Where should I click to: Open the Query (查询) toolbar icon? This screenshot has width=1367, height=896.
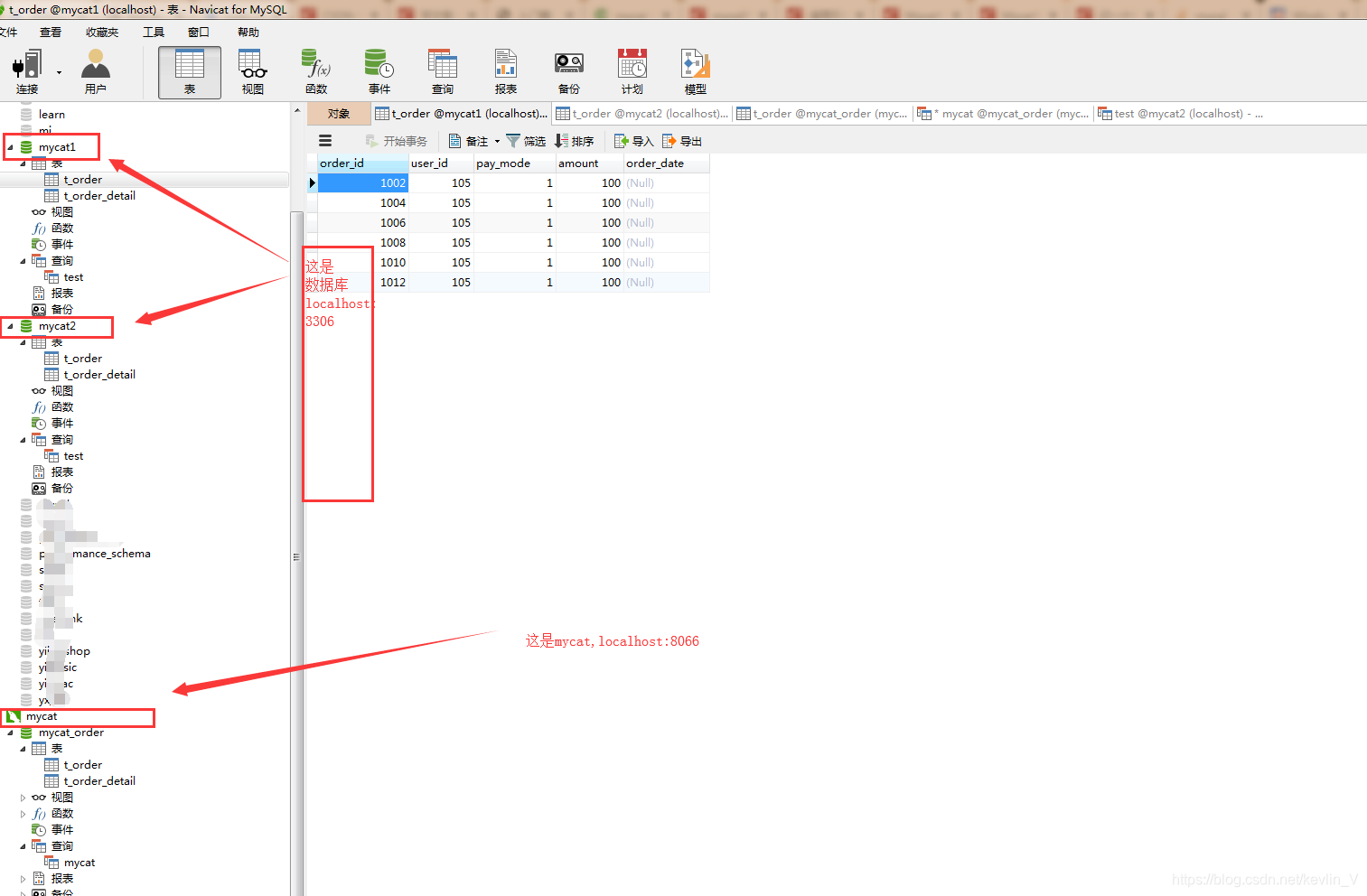coord(443,72)
